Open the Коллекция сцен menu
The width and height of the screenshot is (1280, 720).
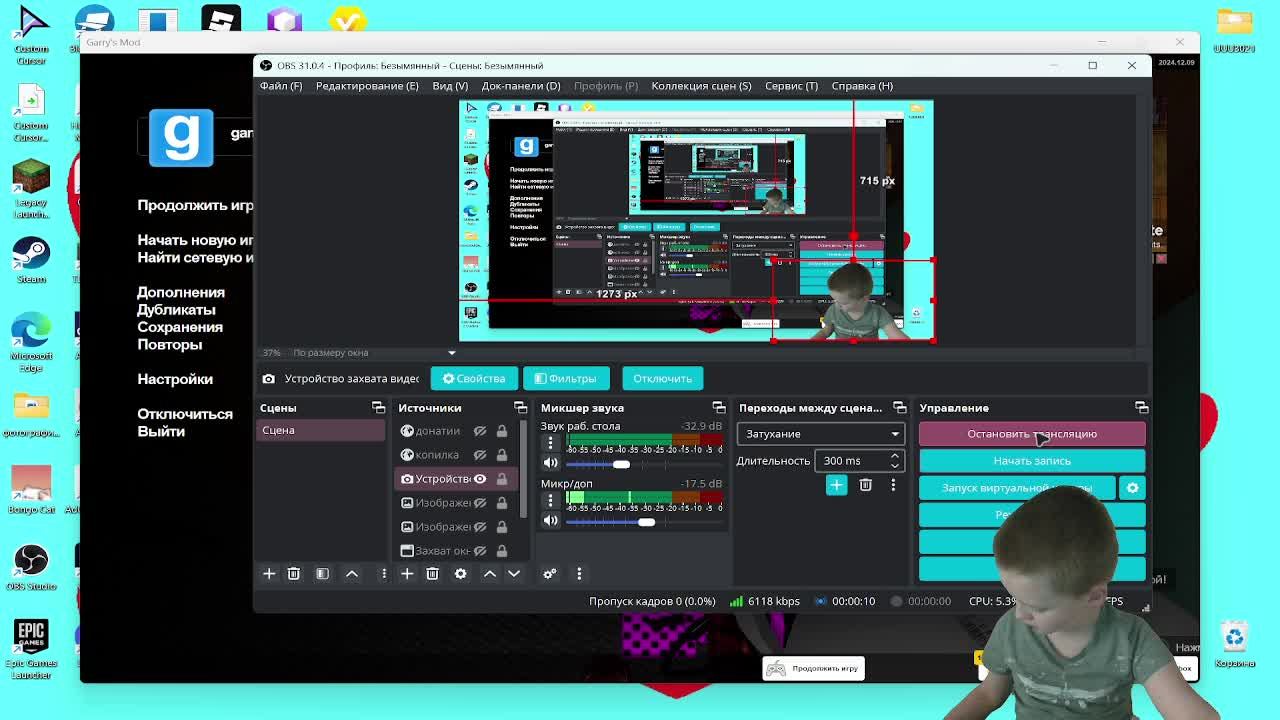(x=701, y=86)
